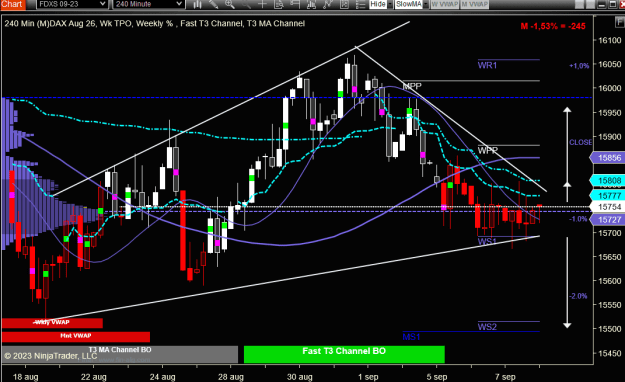Choose the crosshair cursor tool

tap(262, 4)
